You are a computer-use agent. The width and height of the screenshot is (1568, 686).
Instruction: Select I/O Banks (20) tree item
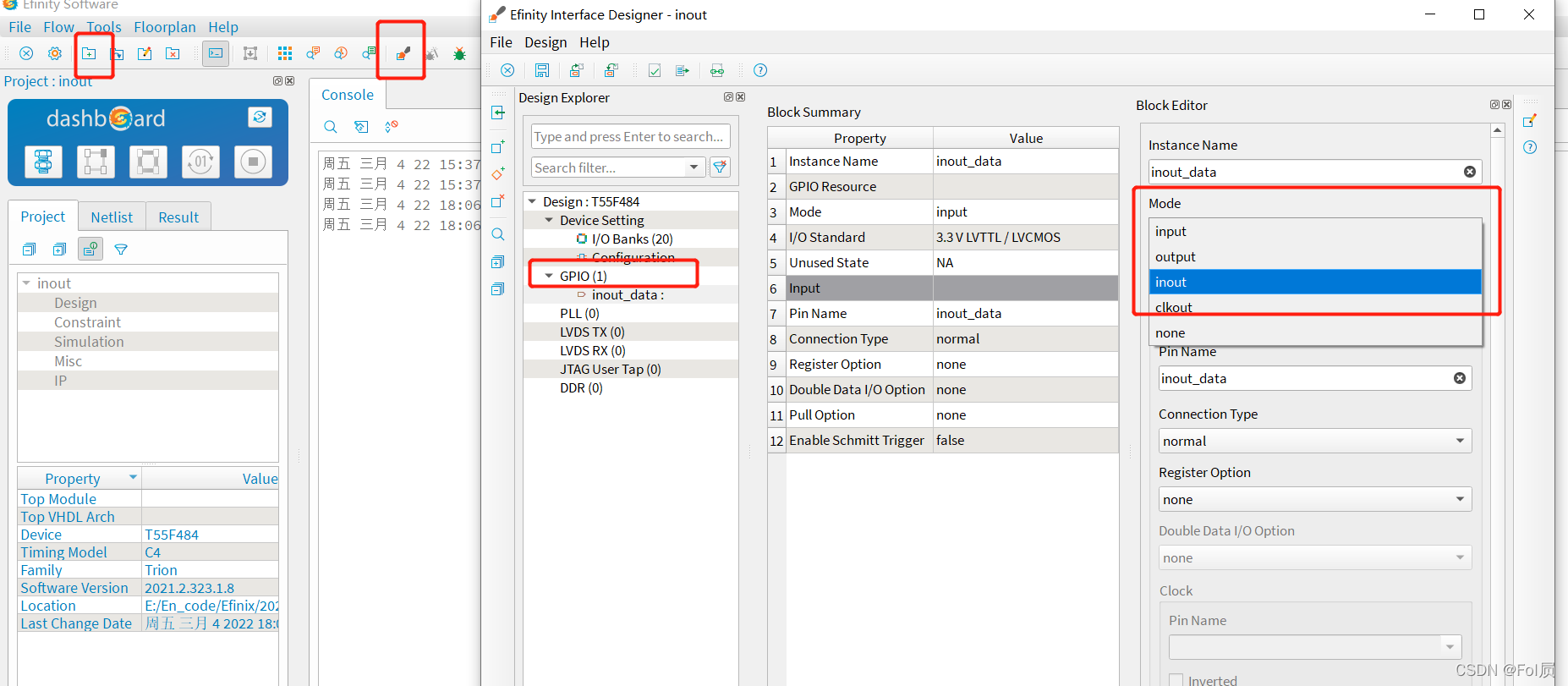pyautogui.click(x=632, y=239)
